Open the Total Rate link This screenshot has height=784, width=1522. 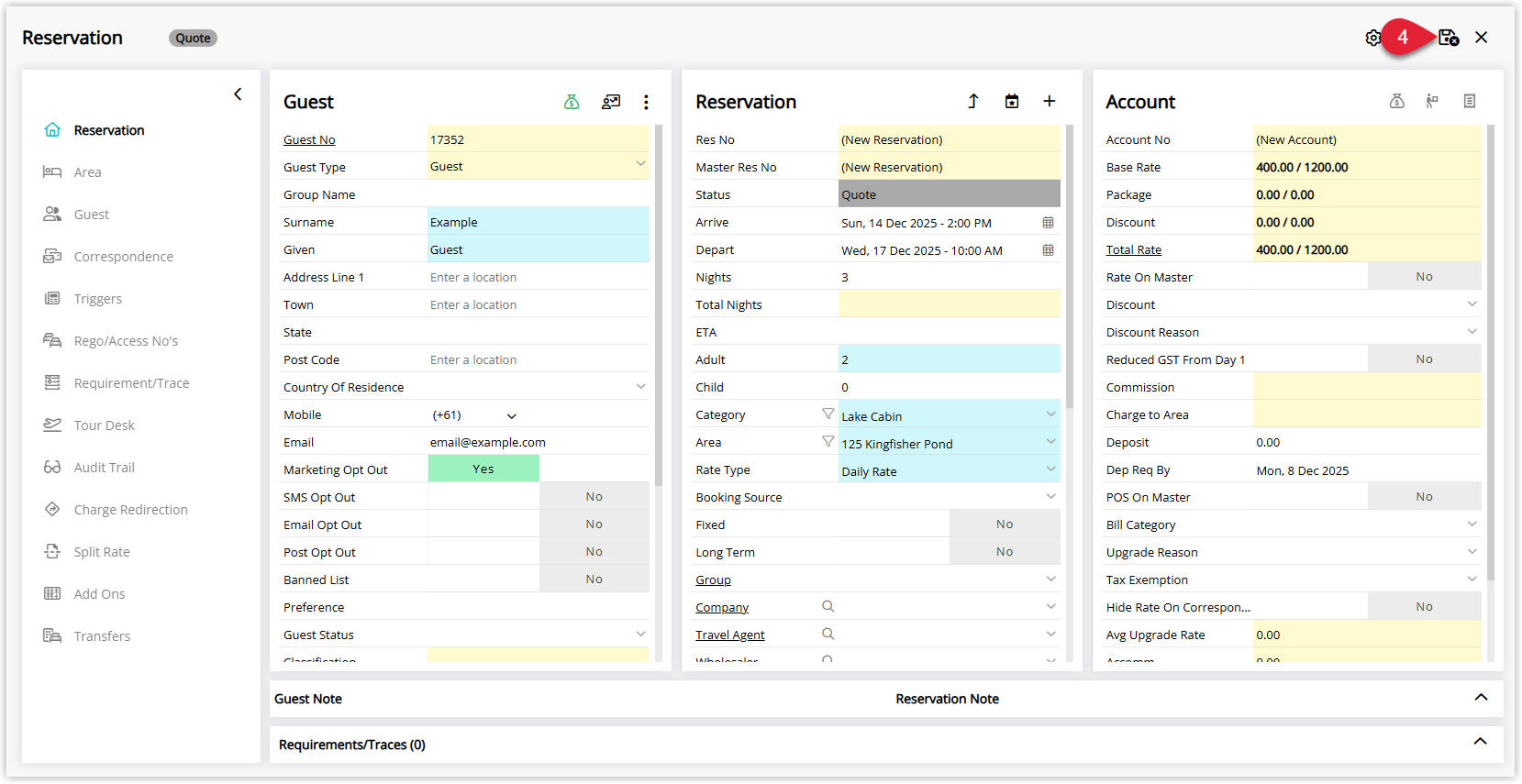click(1134, 249)
